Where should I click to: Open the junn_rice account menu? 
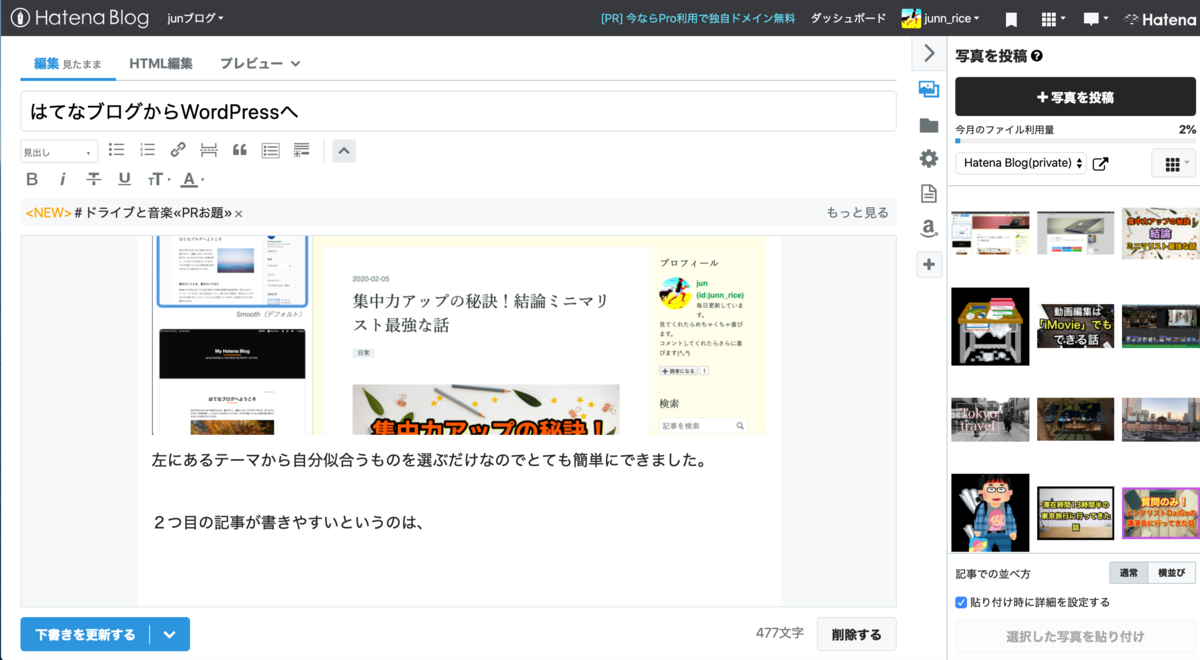940,18
